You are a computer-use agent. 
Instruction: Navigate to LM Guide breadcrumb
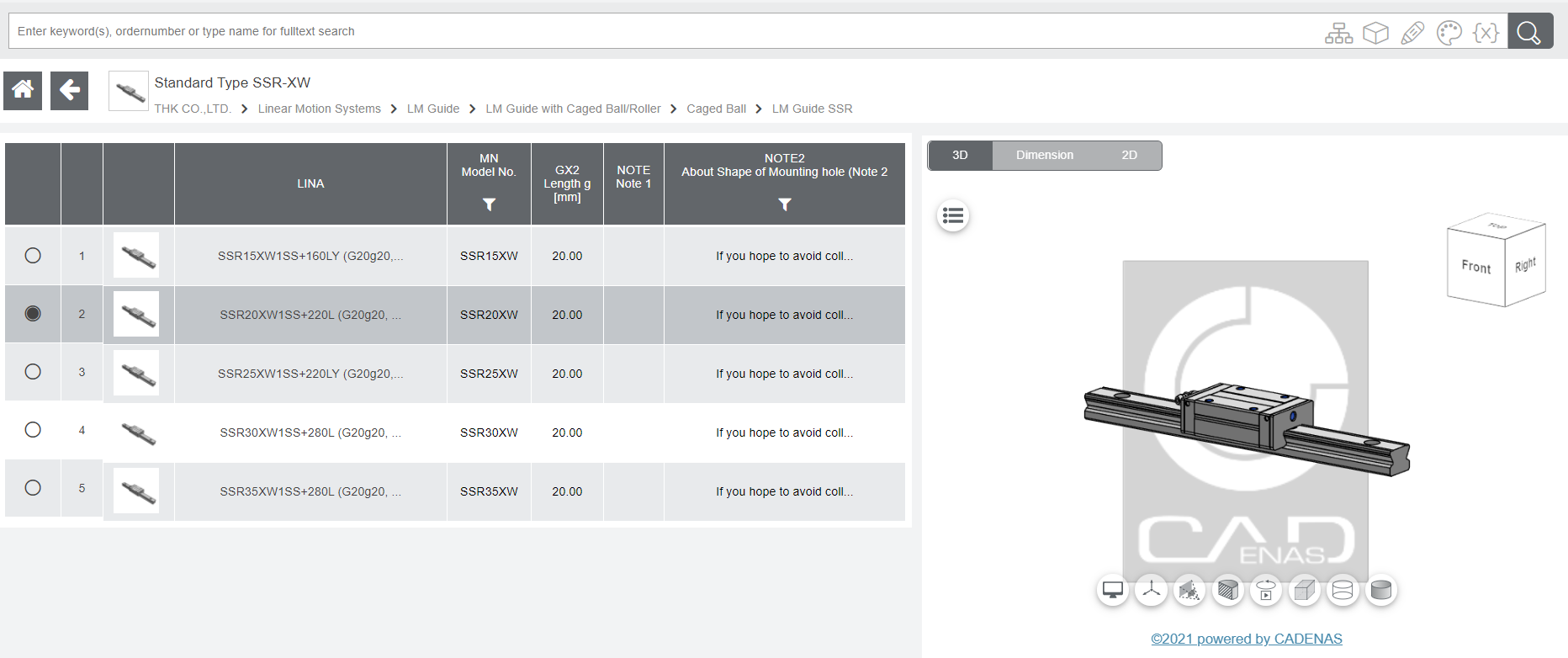[x=433, y=109]
